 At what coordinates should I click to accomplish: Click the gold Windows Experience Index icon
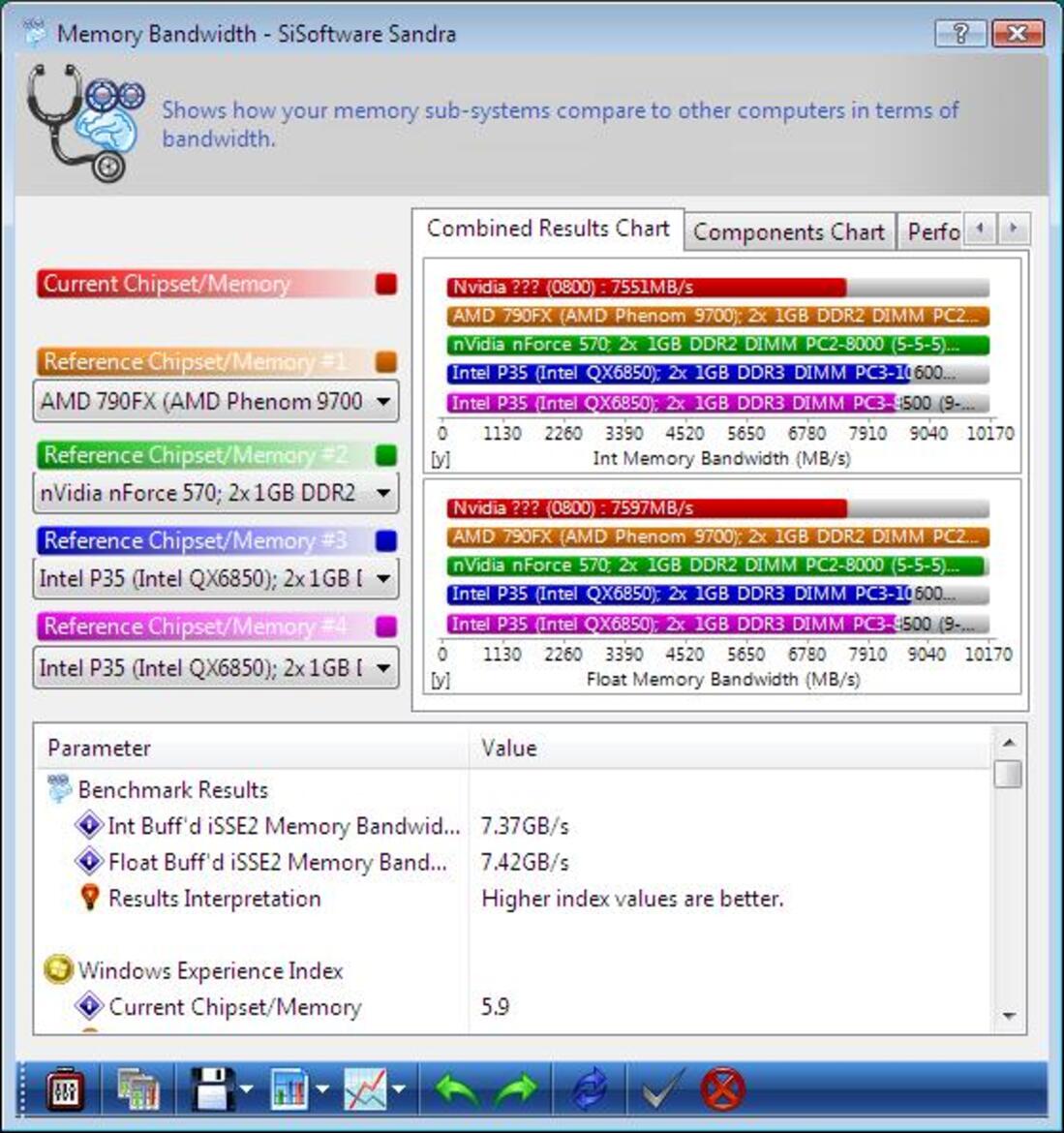coord(58,969)
